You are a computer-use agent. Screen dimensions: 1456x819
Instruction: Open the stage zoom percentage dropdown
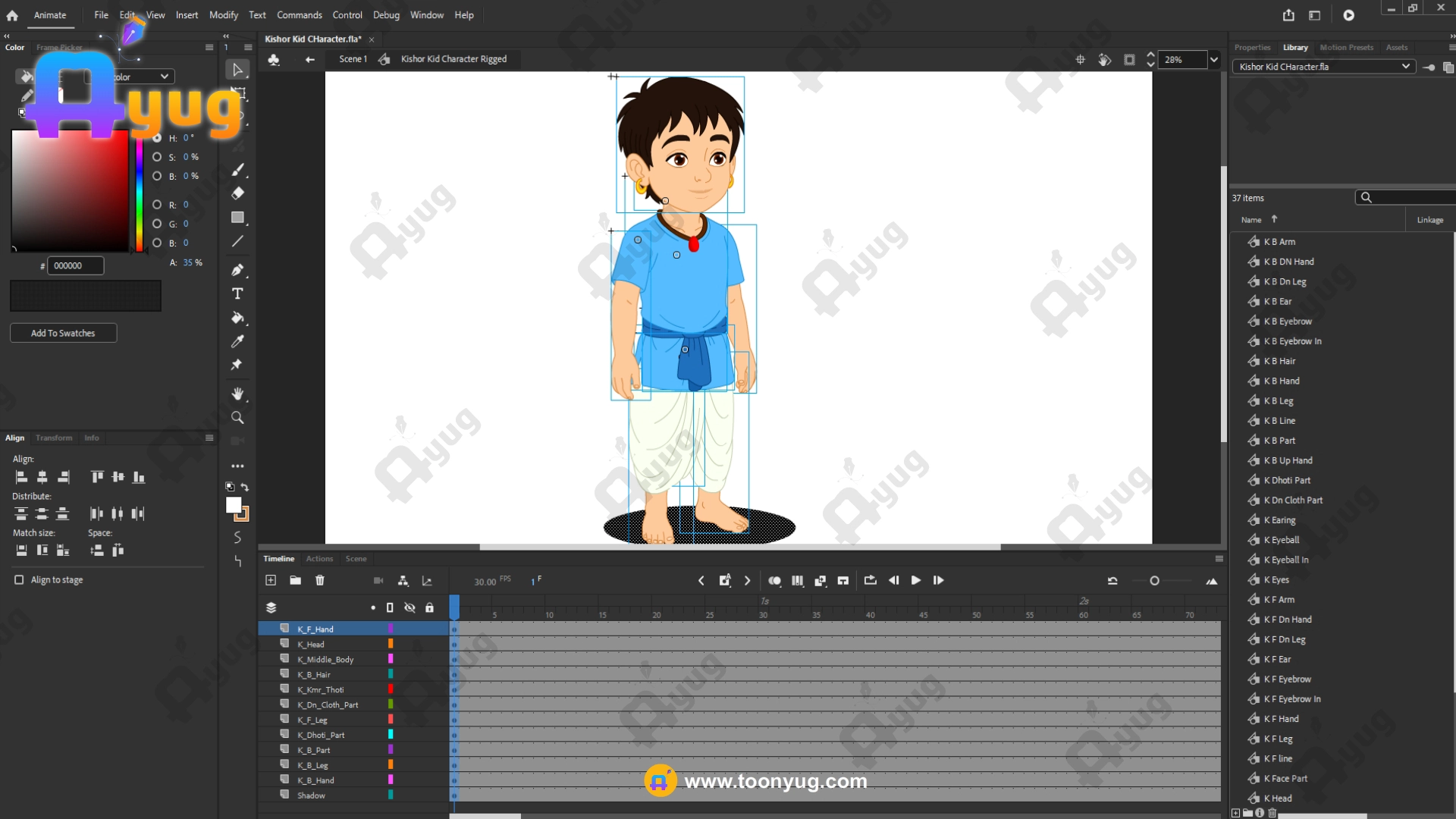(1214, 59)
